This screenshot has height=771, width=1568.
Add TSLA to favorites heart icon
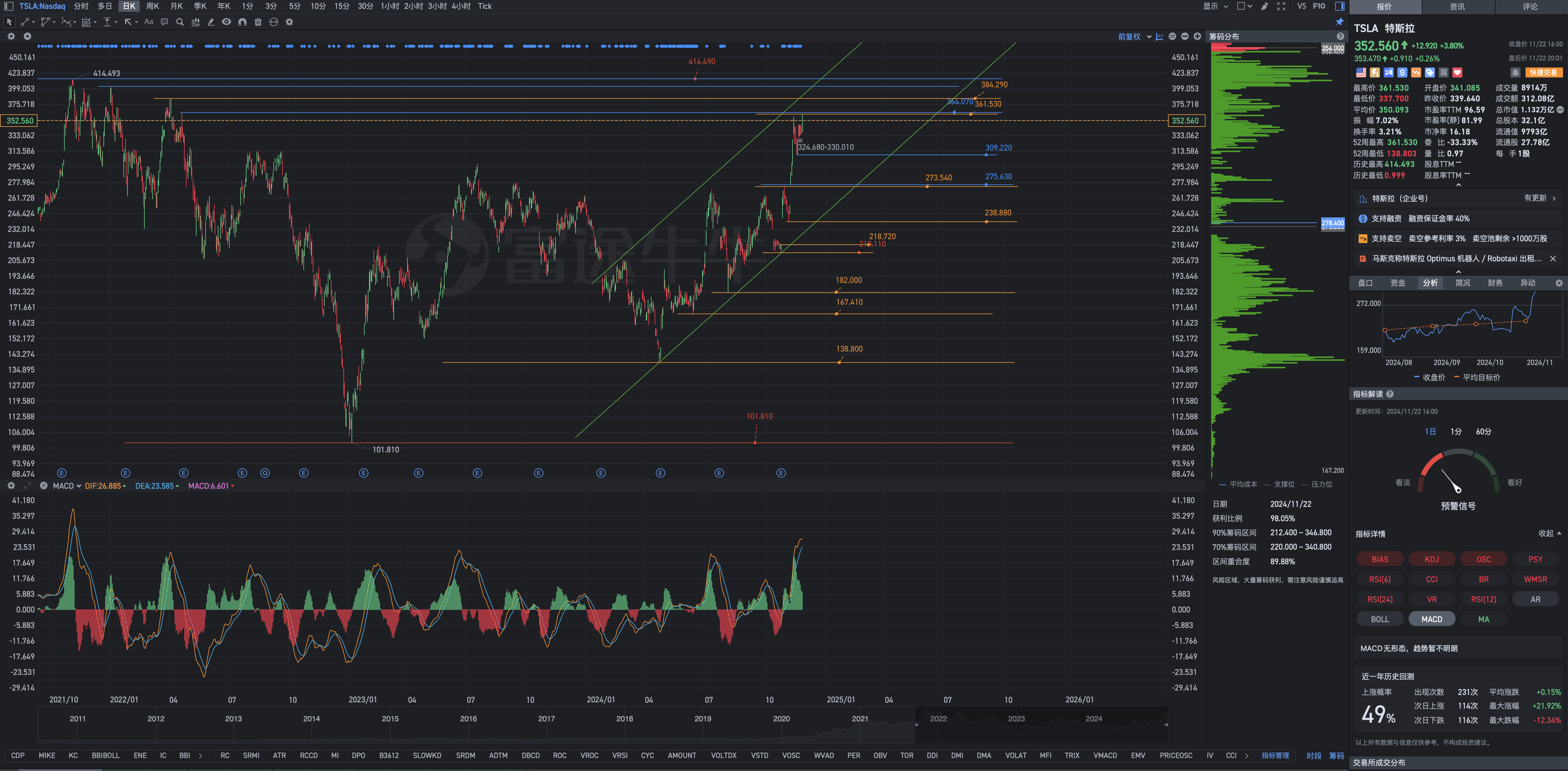[1457, 72]
